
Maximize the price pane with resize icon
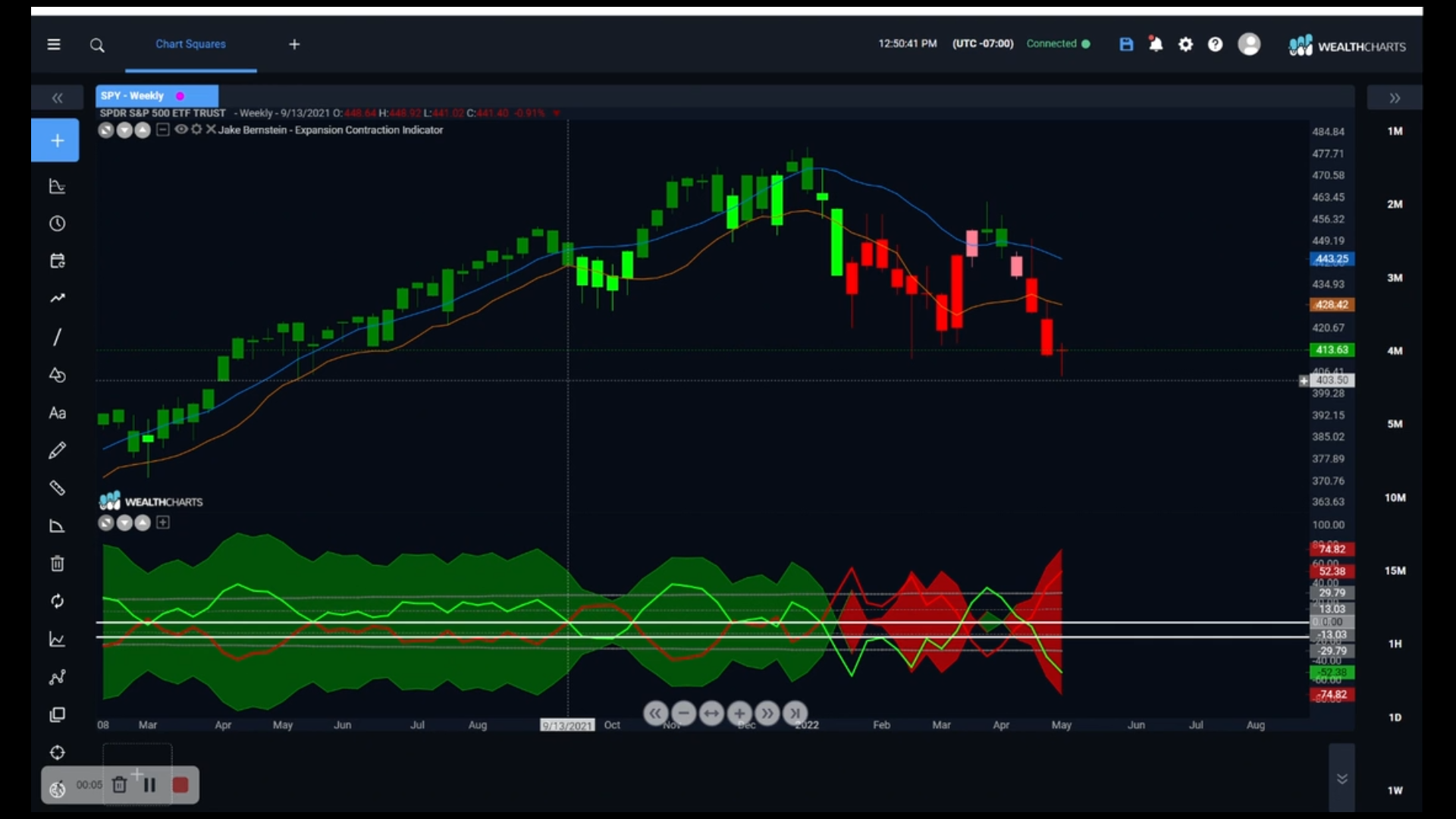click(x=106, y=130)
